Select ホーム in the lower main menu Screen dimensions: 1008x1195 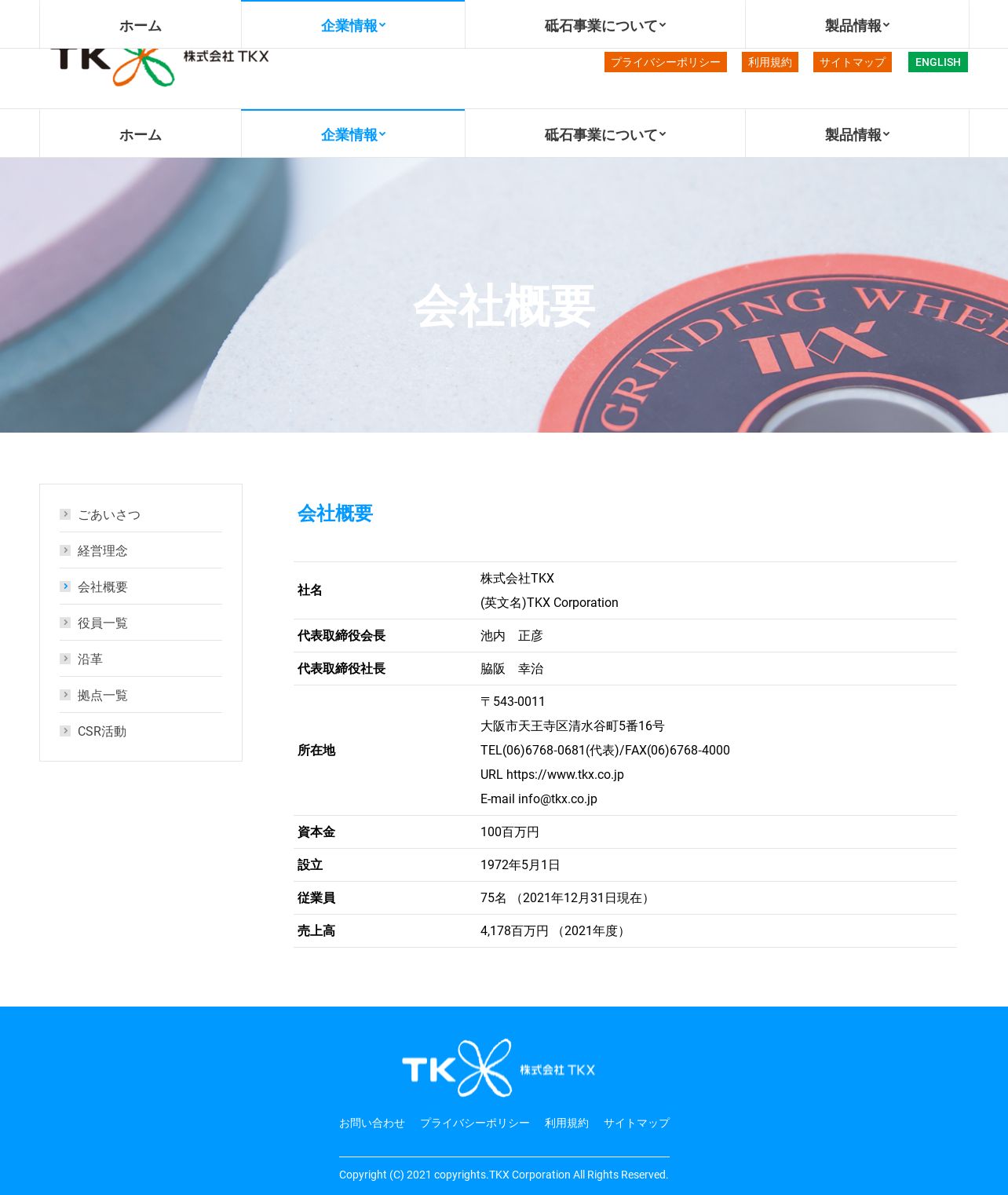141,134
